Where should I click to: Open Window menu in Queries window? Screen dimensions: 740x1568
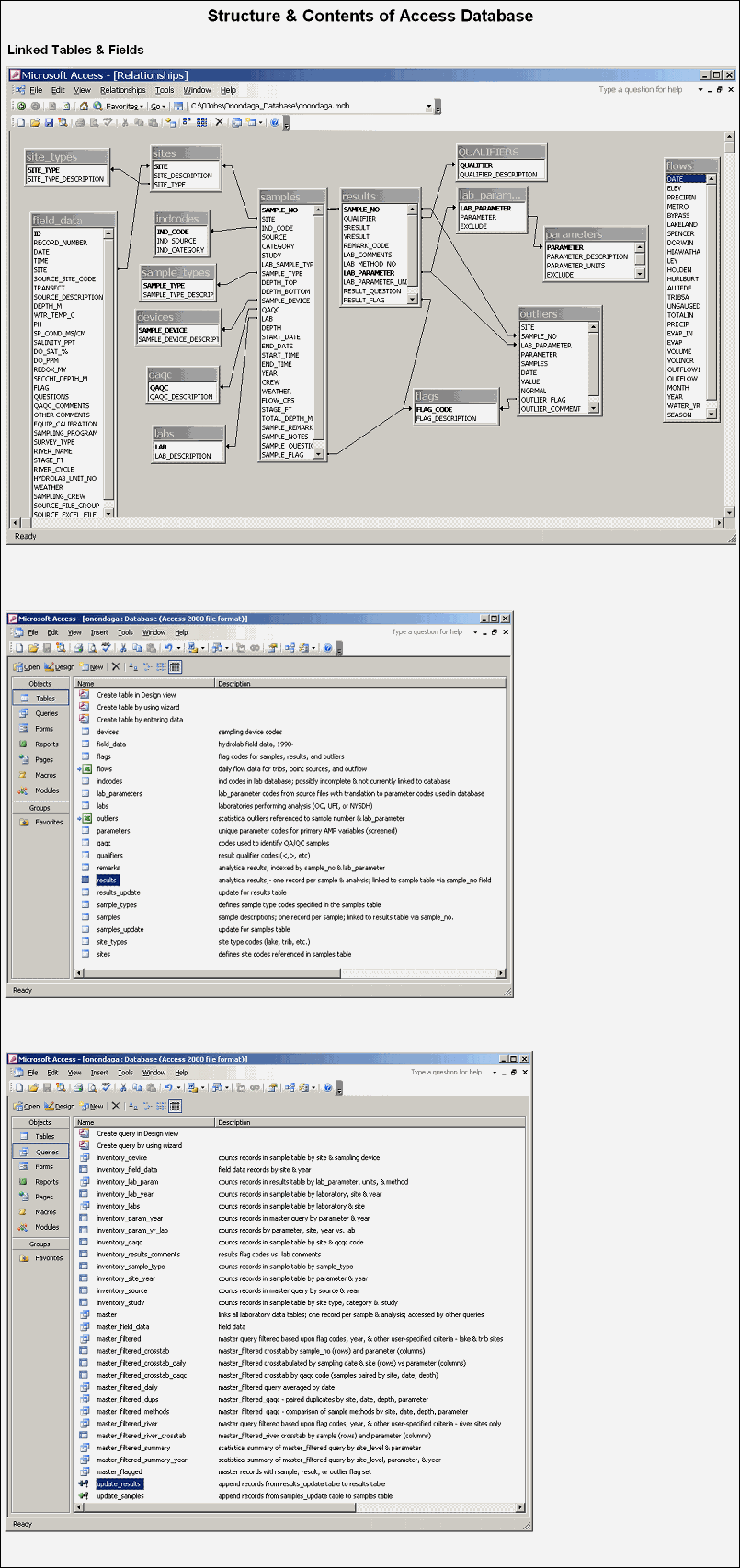(154, 1072)
